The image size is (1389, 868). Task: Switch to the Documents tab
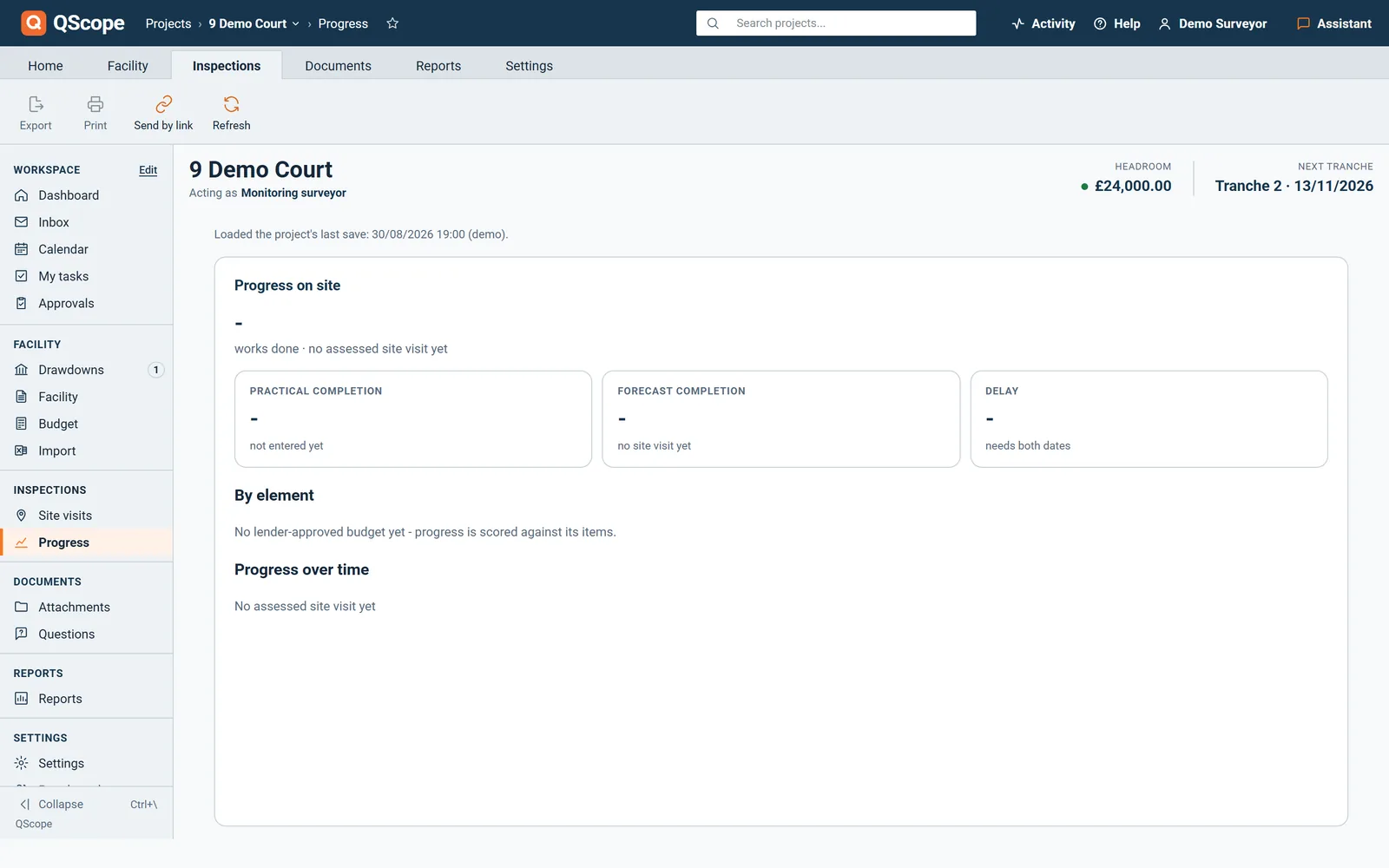coord(338,66)
